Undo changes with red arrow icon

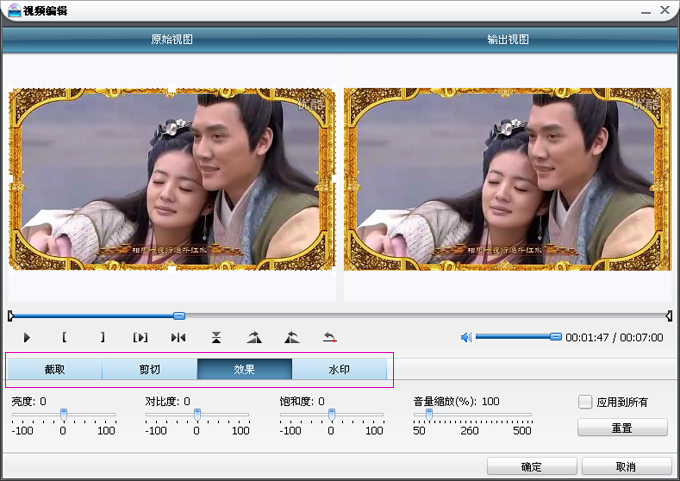coord(330,337)
